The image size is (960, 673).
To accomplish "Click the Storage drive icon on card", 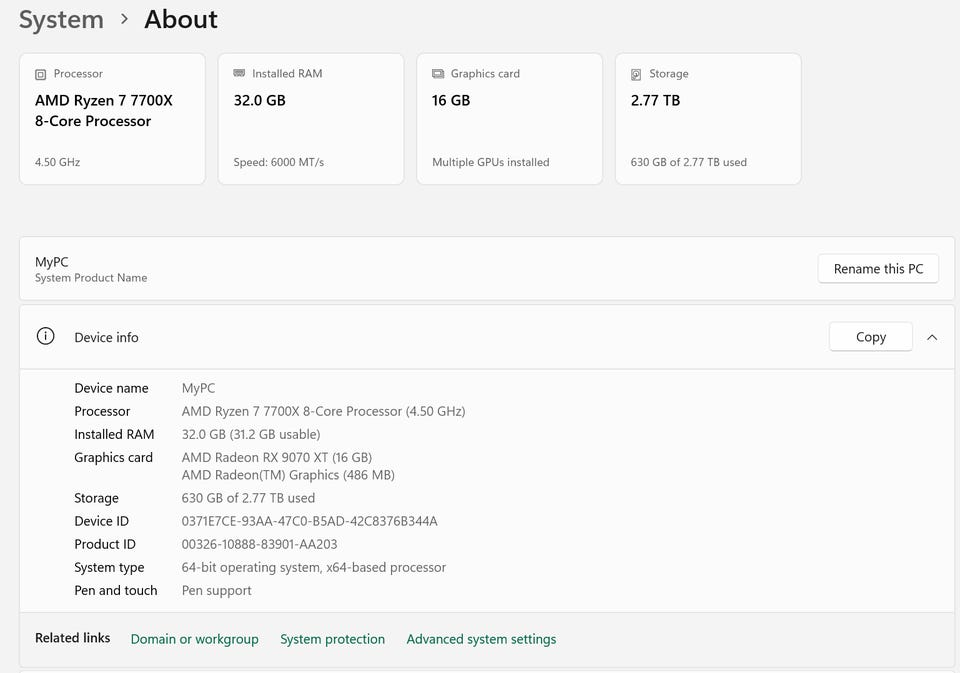I will 636,74.
